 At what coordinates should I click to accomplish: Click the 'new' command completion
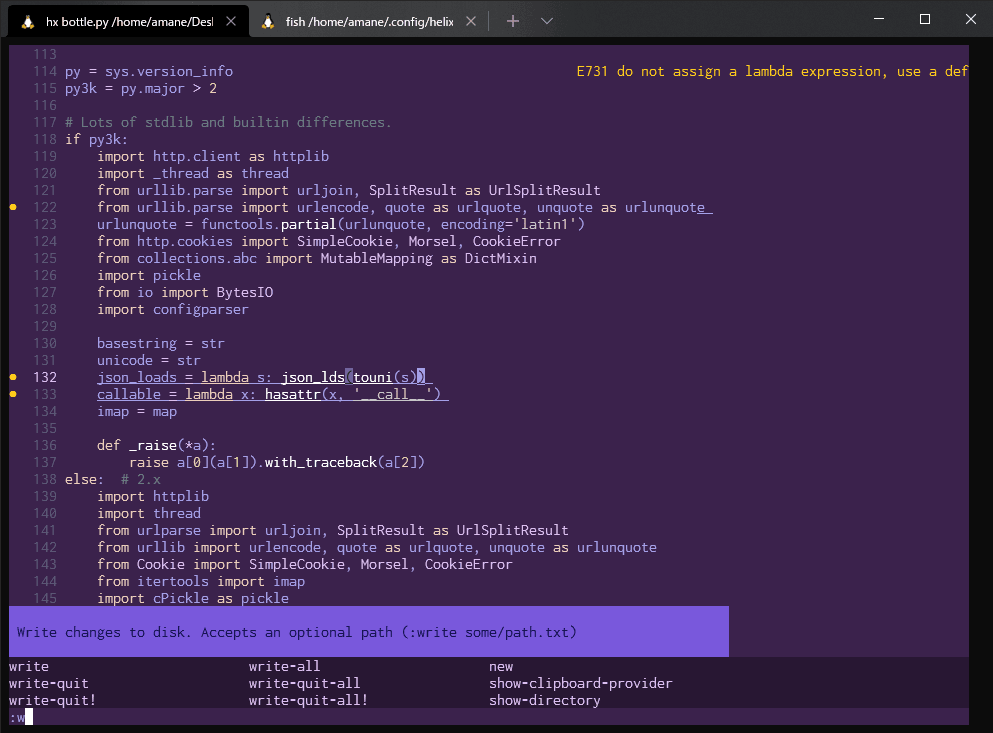pos(501,667)
